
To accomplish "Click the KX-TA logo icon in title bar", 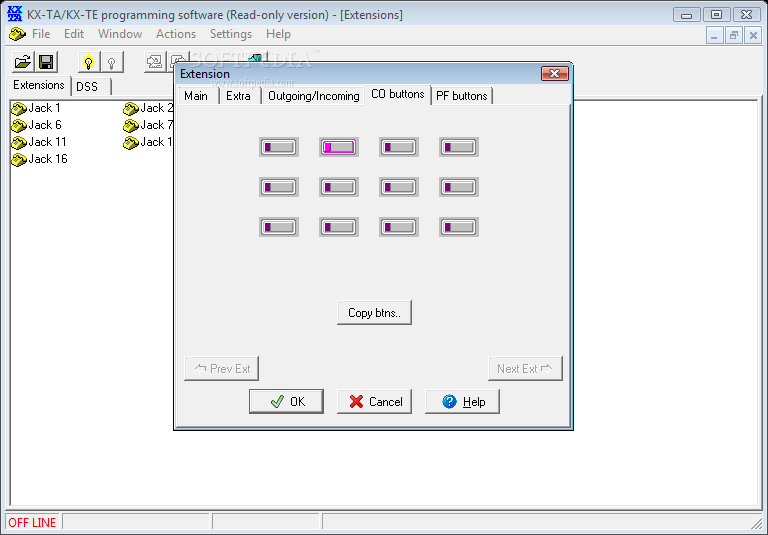I will pos(15,14).
